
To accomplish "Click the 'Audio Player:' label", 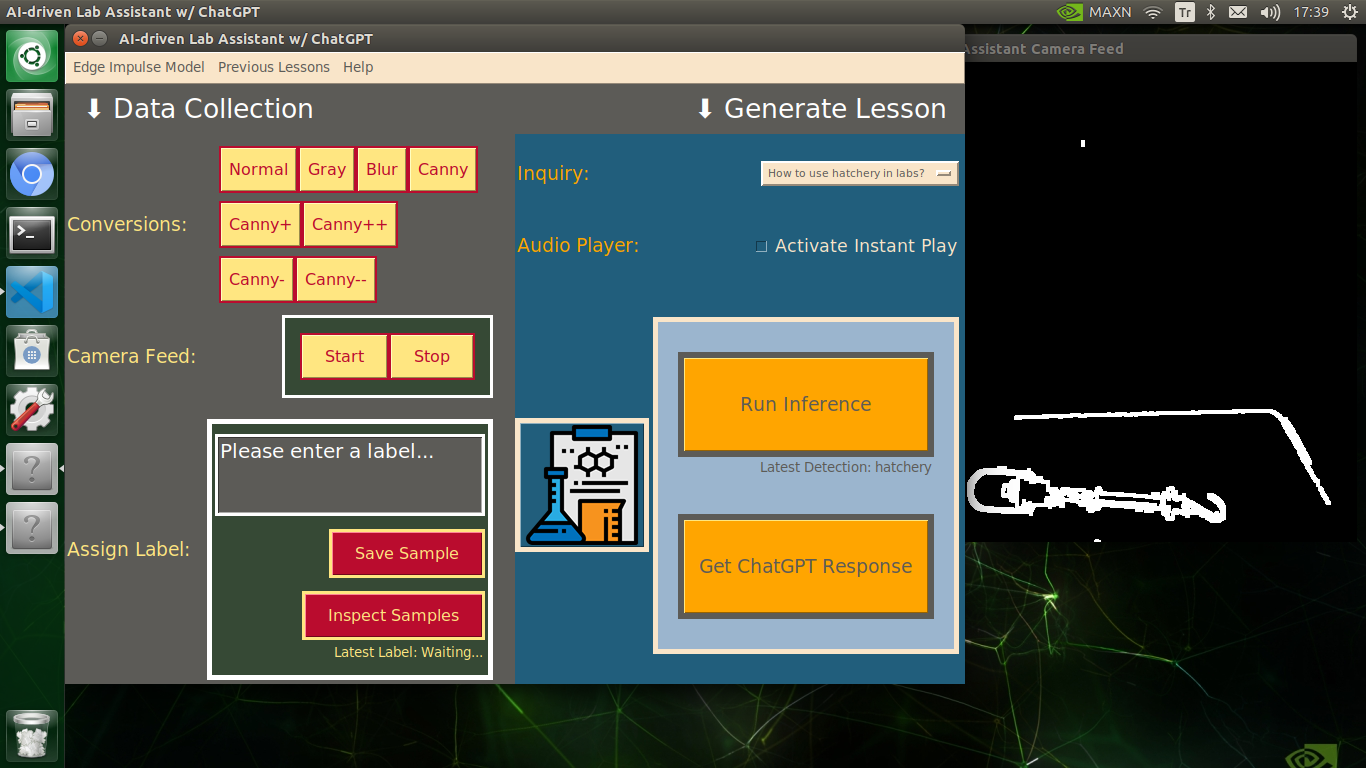I will (x=578, y=245).
